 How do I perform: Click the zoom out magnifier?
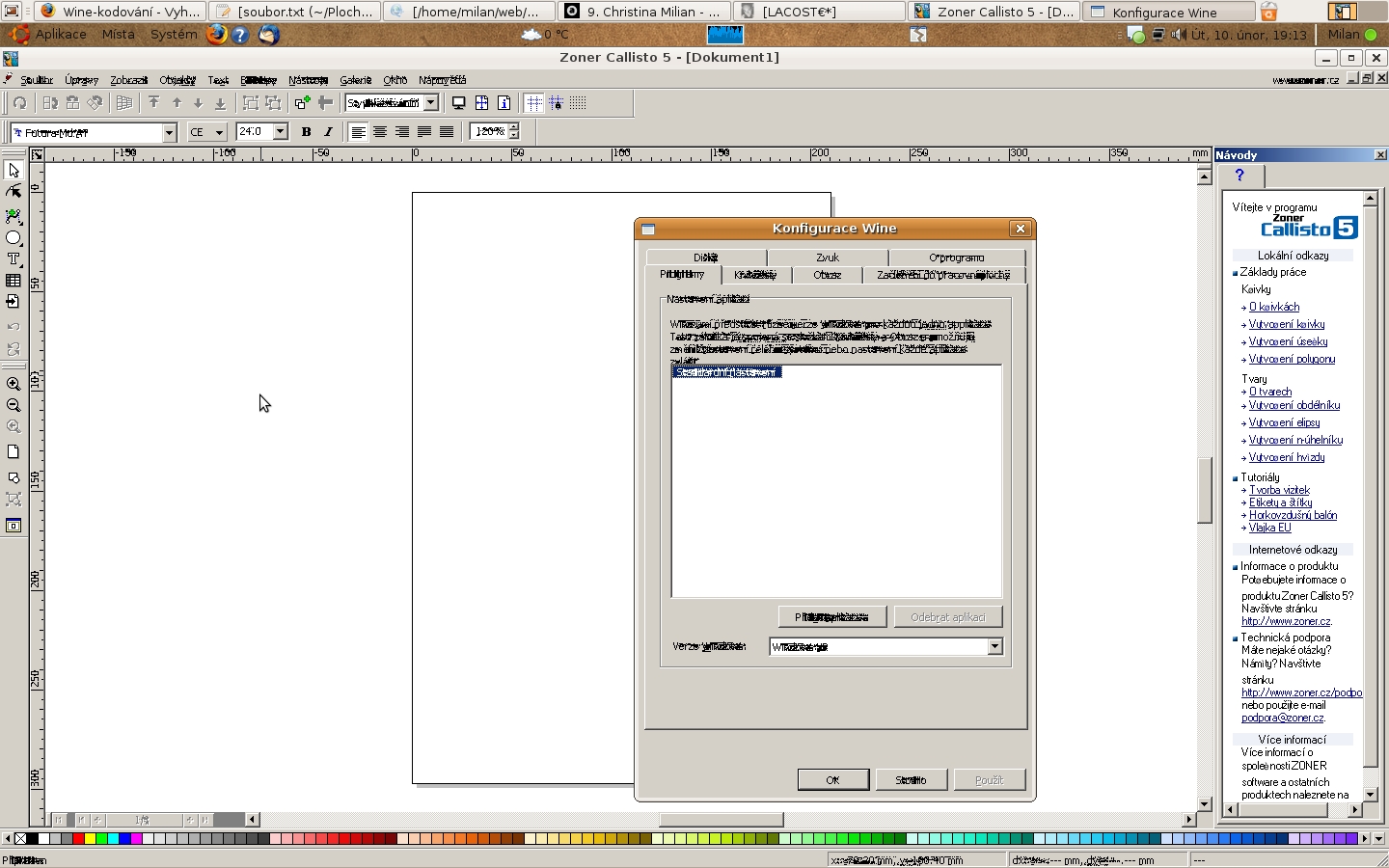14,406
